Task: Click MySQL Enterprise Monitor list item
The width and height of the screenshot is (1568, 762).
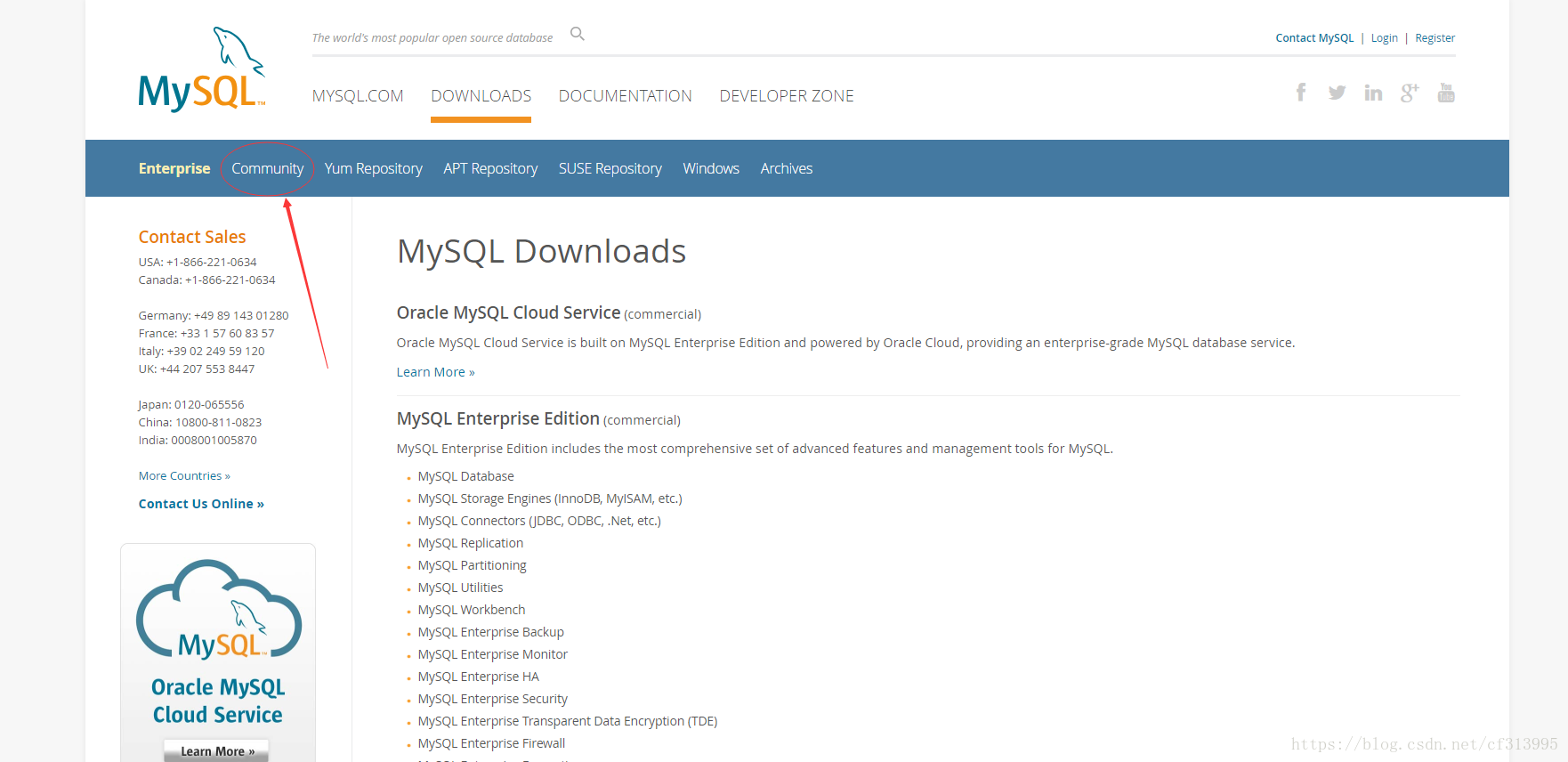Action: (493, 654)
